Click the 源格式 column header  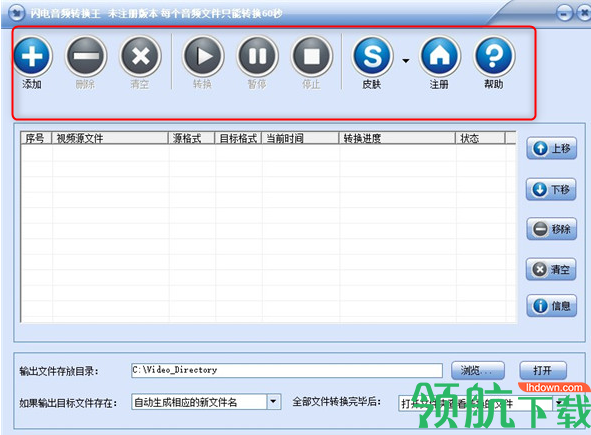[192, 138]
